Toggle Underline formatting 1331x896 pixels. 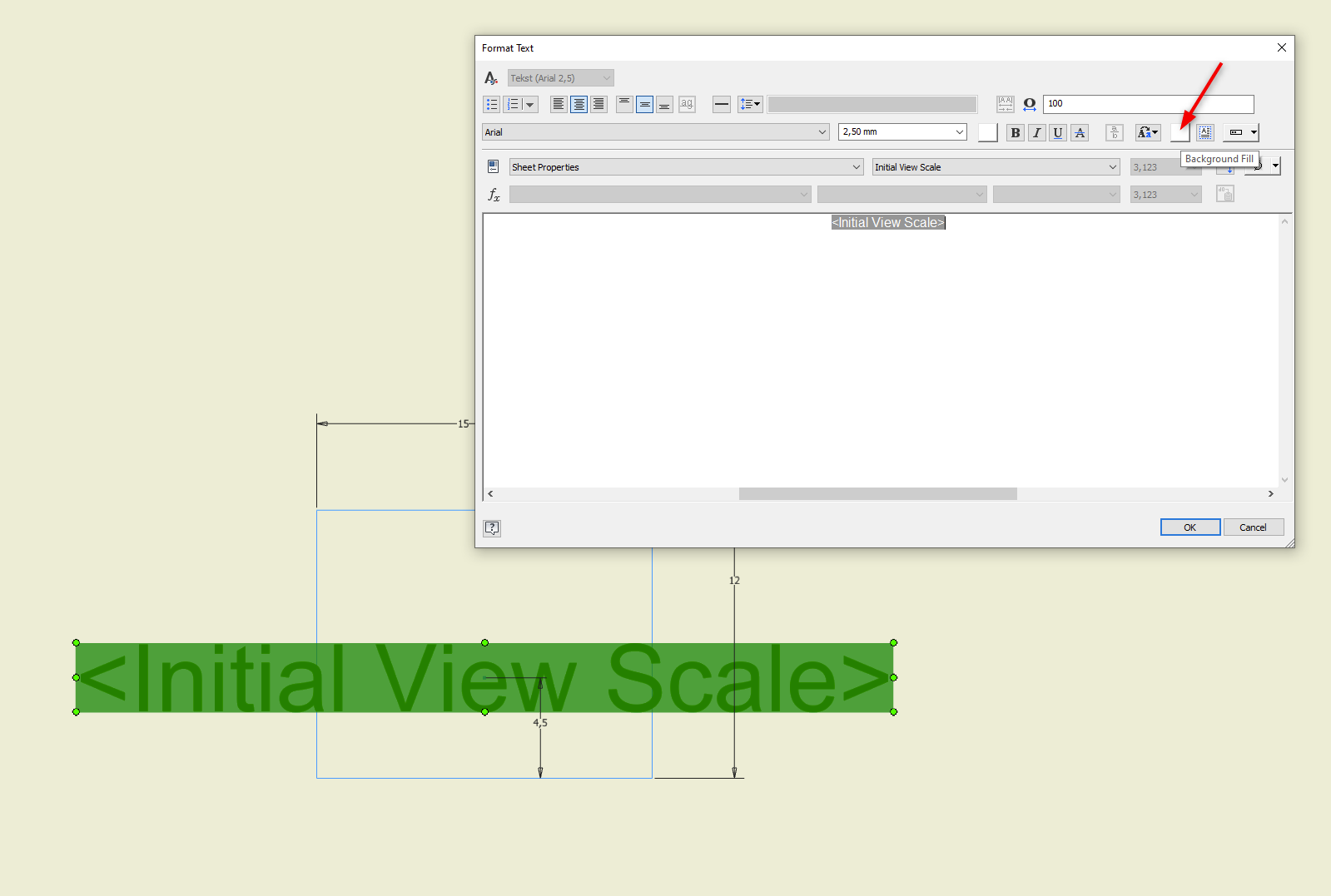coord(1058,132)
